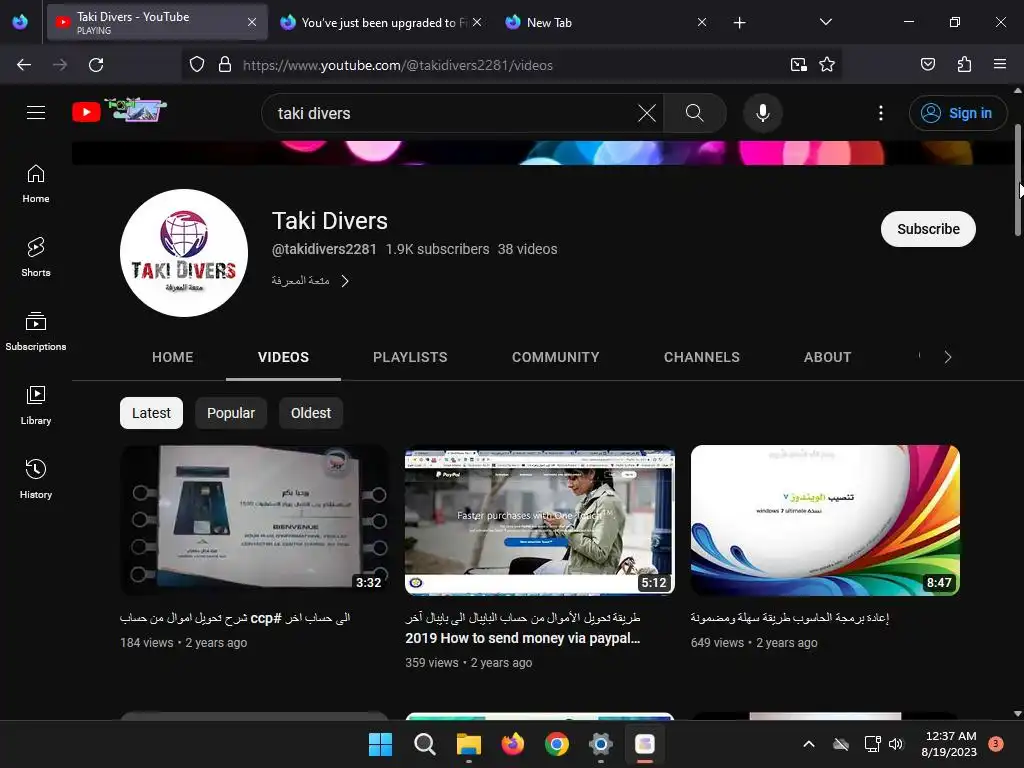Open Save to Pocket icon
This screenshot has width=1024, height=768.
pos(927,65)
